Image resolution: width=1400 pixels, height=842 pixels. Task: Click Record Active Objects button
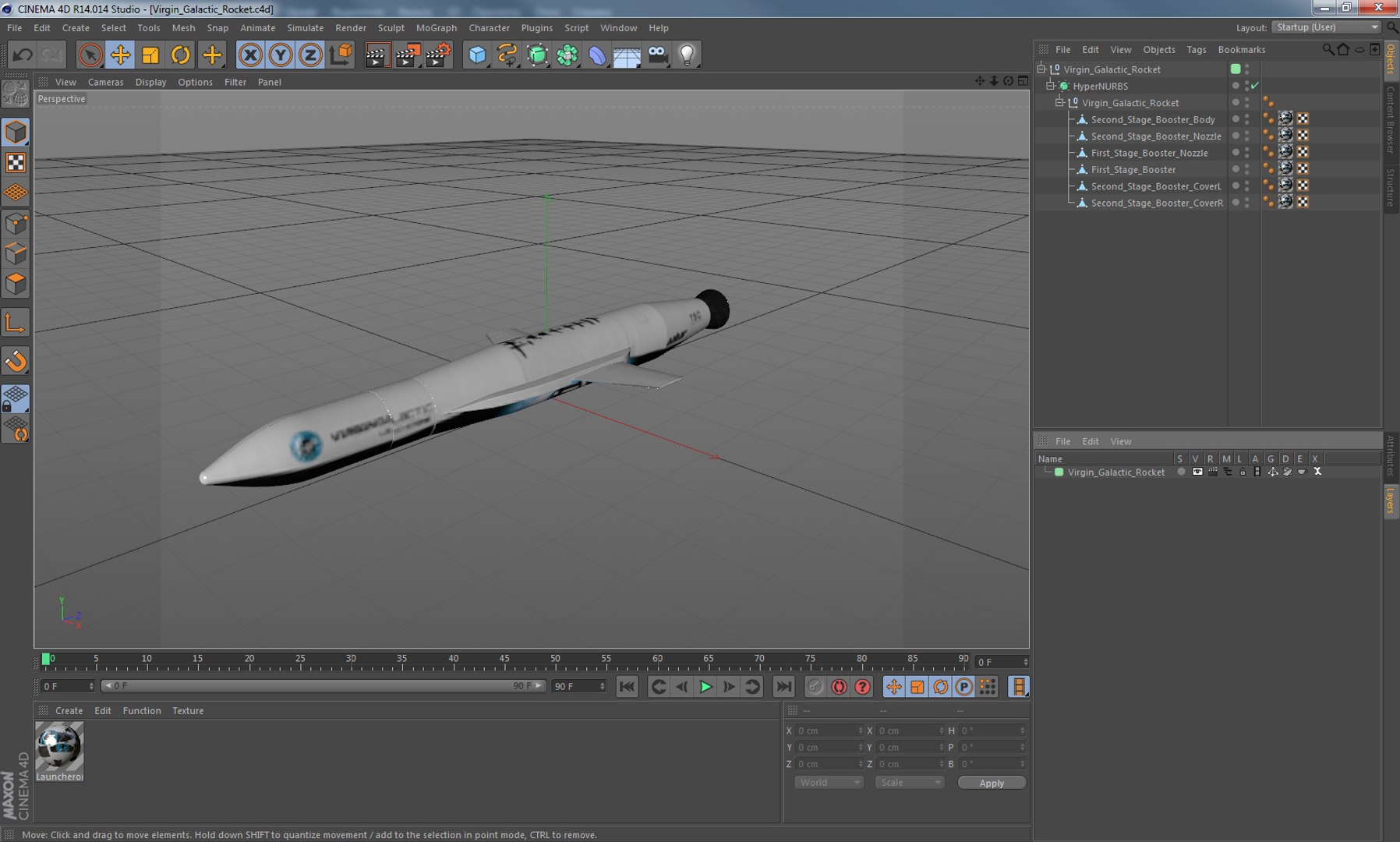tap(815, 687)
